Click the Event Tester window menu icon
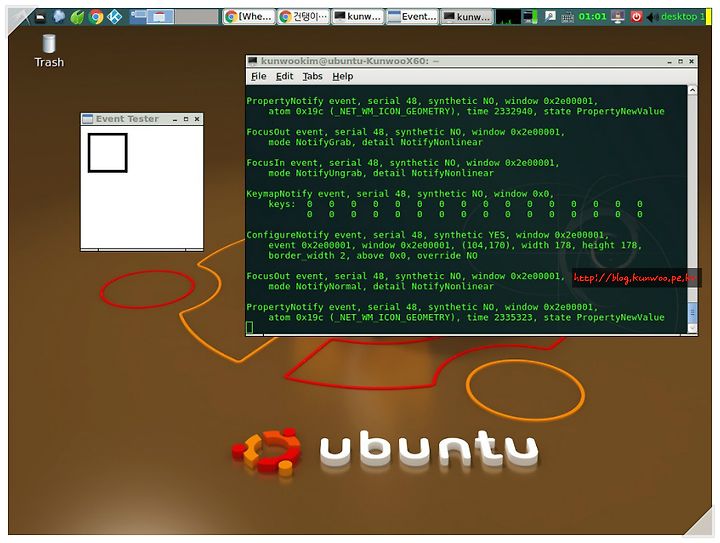Screen dimensions: 720x543 click(x=87, y=119)
